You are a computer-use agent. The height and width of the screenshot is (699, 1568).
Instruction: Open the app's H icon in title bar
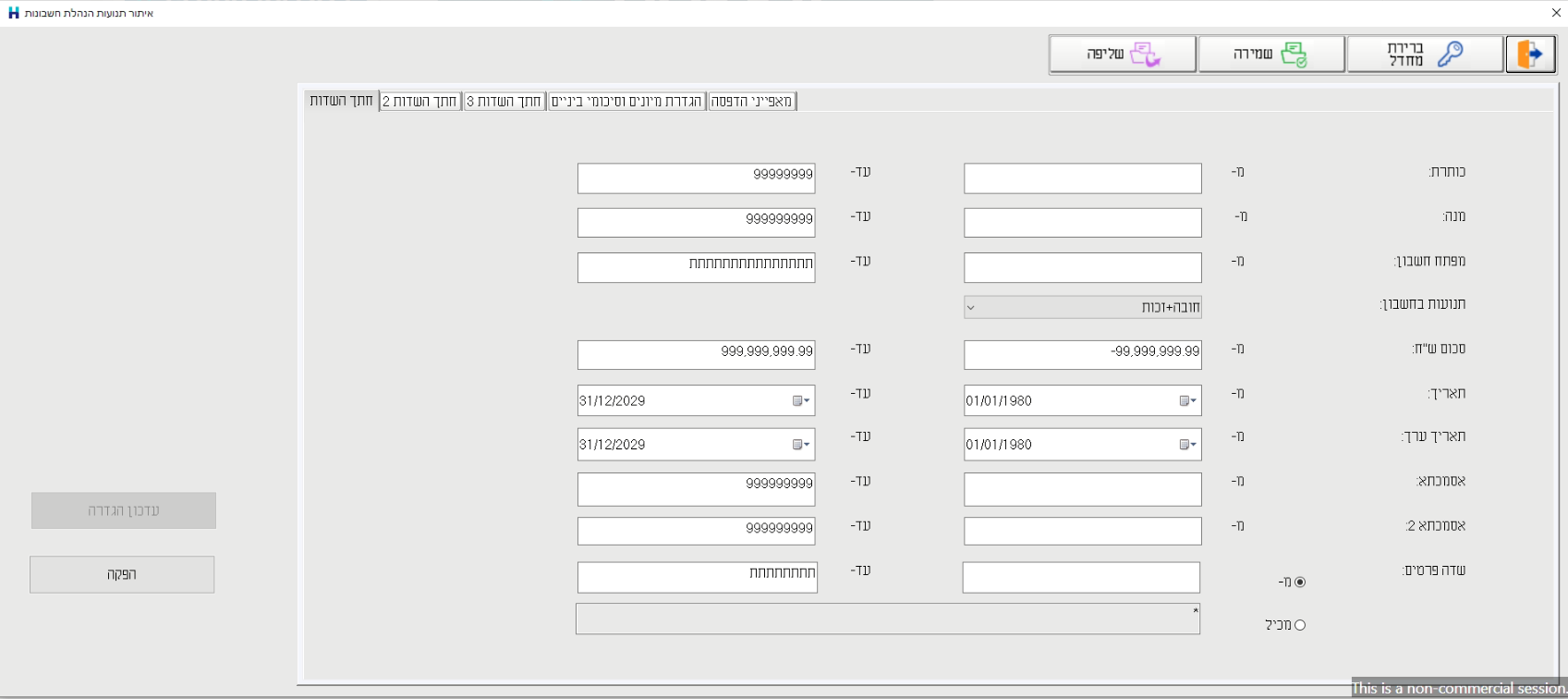[x=13, y=13]
